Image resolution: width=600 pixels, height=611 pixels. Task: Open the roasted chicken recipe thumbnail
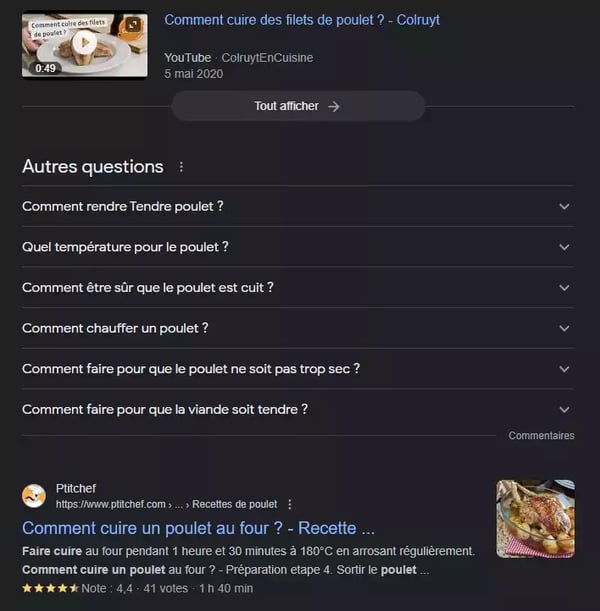(535, 519)
